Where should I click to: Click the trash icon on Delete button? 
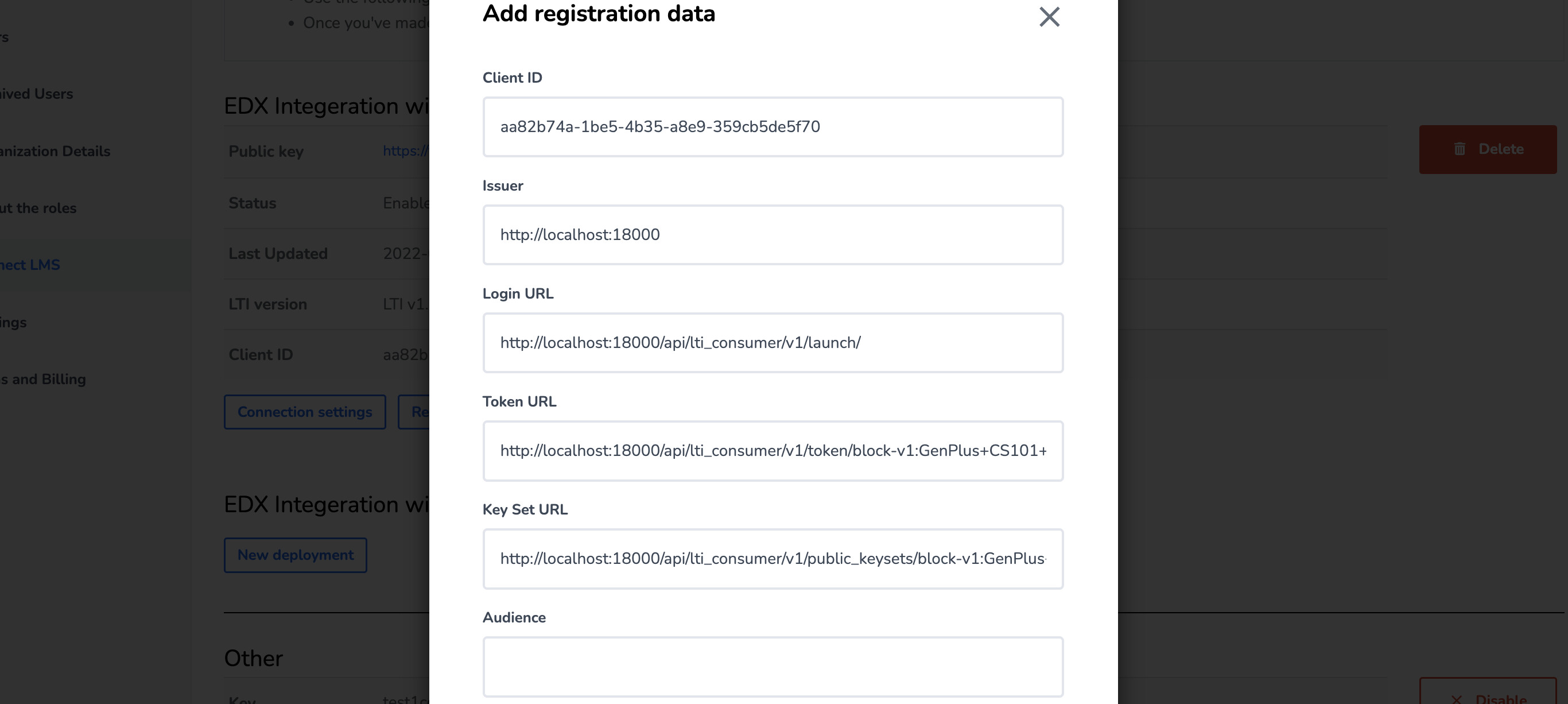click(x=1460, y=149)
